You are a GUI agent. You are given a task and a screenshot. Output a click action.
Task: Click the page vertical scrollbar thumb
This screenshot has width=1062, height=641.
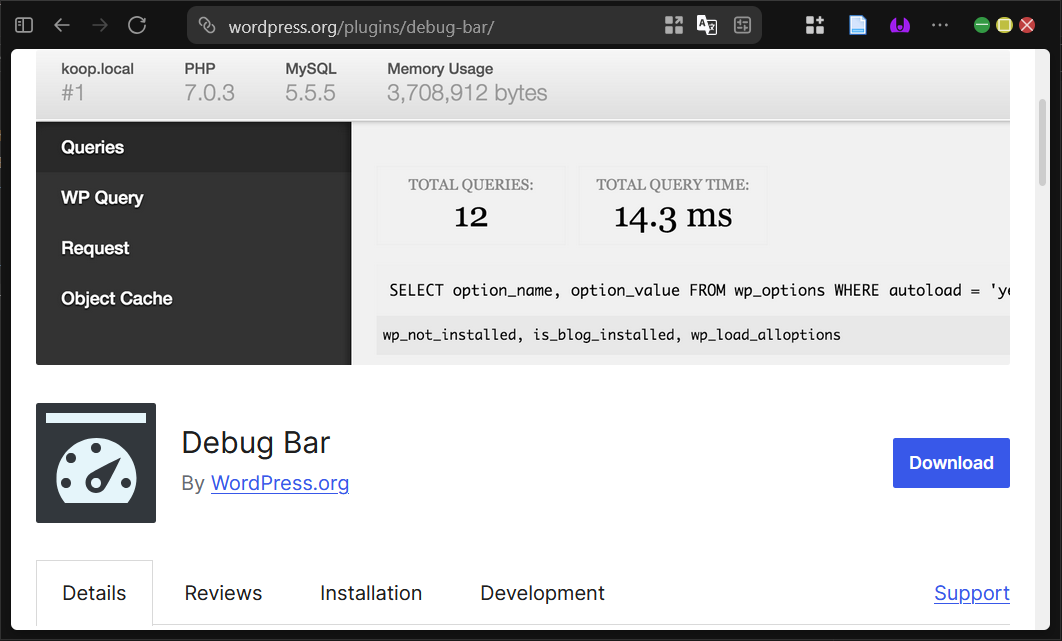(1042, 142)
